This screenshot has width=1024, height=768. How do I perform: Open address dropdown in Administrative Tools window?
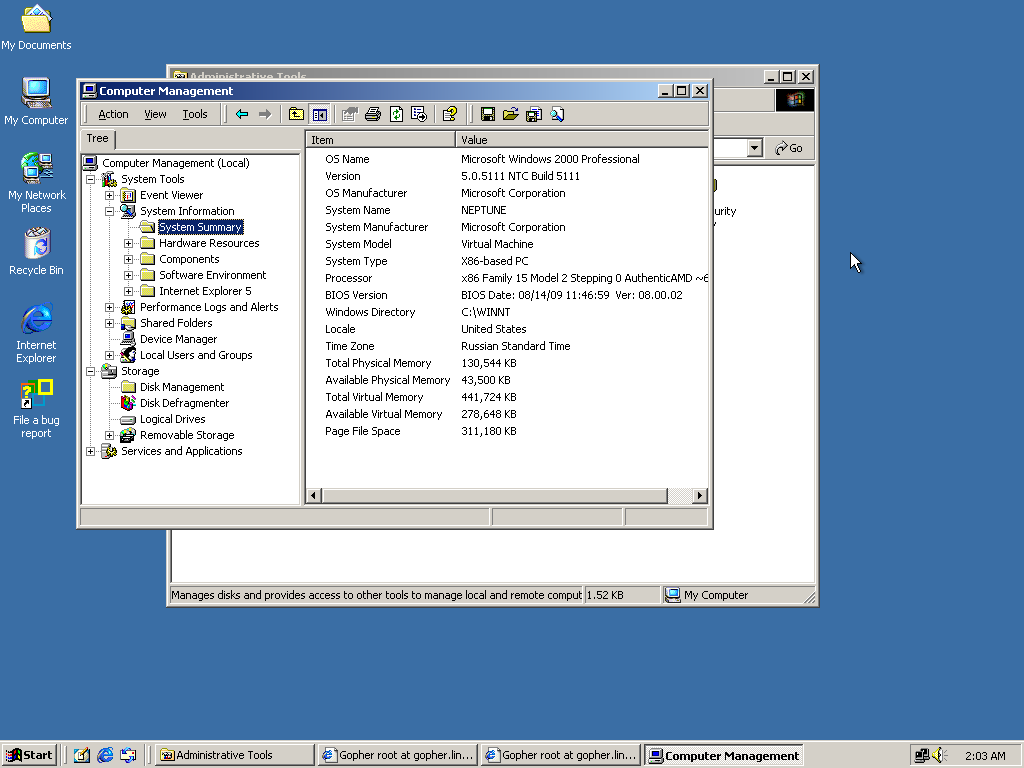754,148
